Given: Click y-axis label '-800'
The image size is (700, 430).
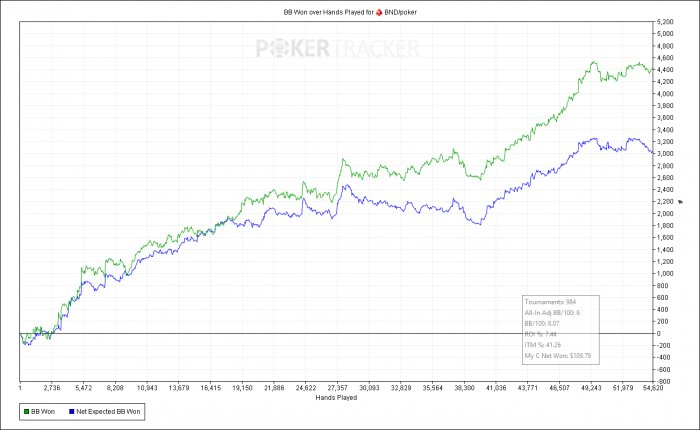Looking at the screenshot, I should (664, 382).
